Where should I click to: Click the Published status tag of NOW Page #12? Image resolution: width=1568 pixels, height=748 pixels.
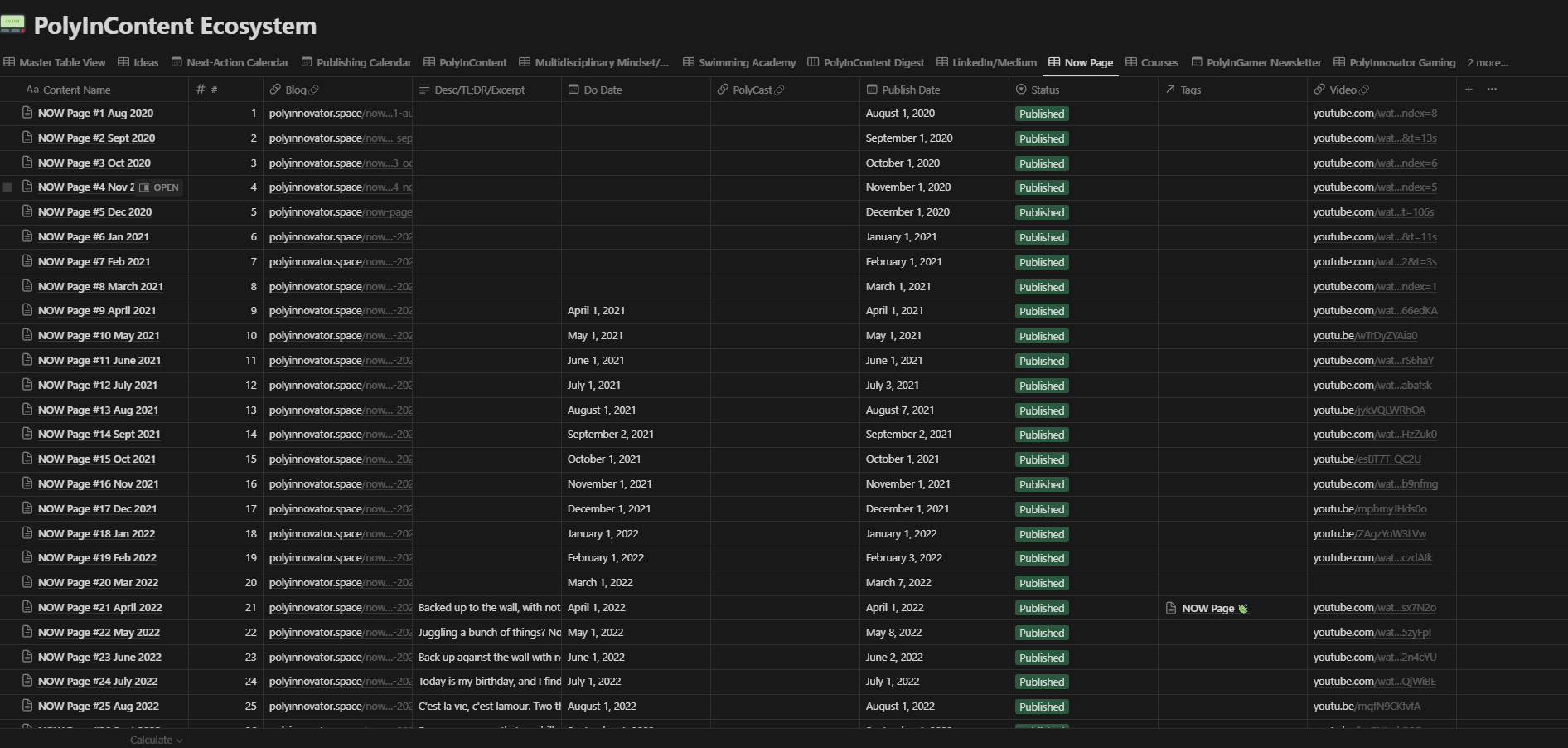point(1041,386)
